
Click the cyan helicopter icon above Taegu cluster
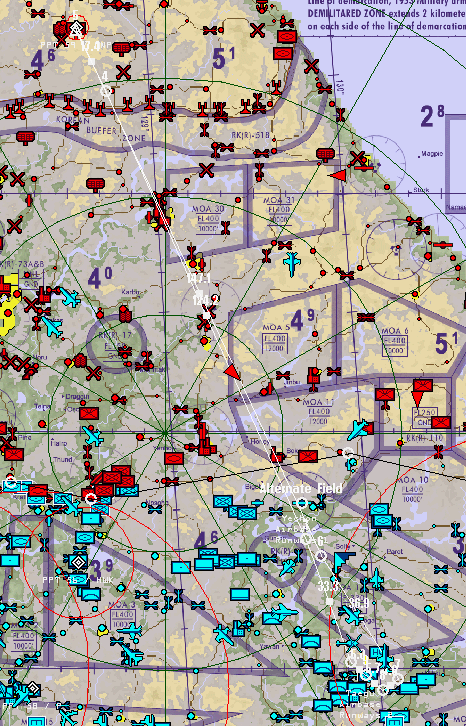click(x=351, y=643)
